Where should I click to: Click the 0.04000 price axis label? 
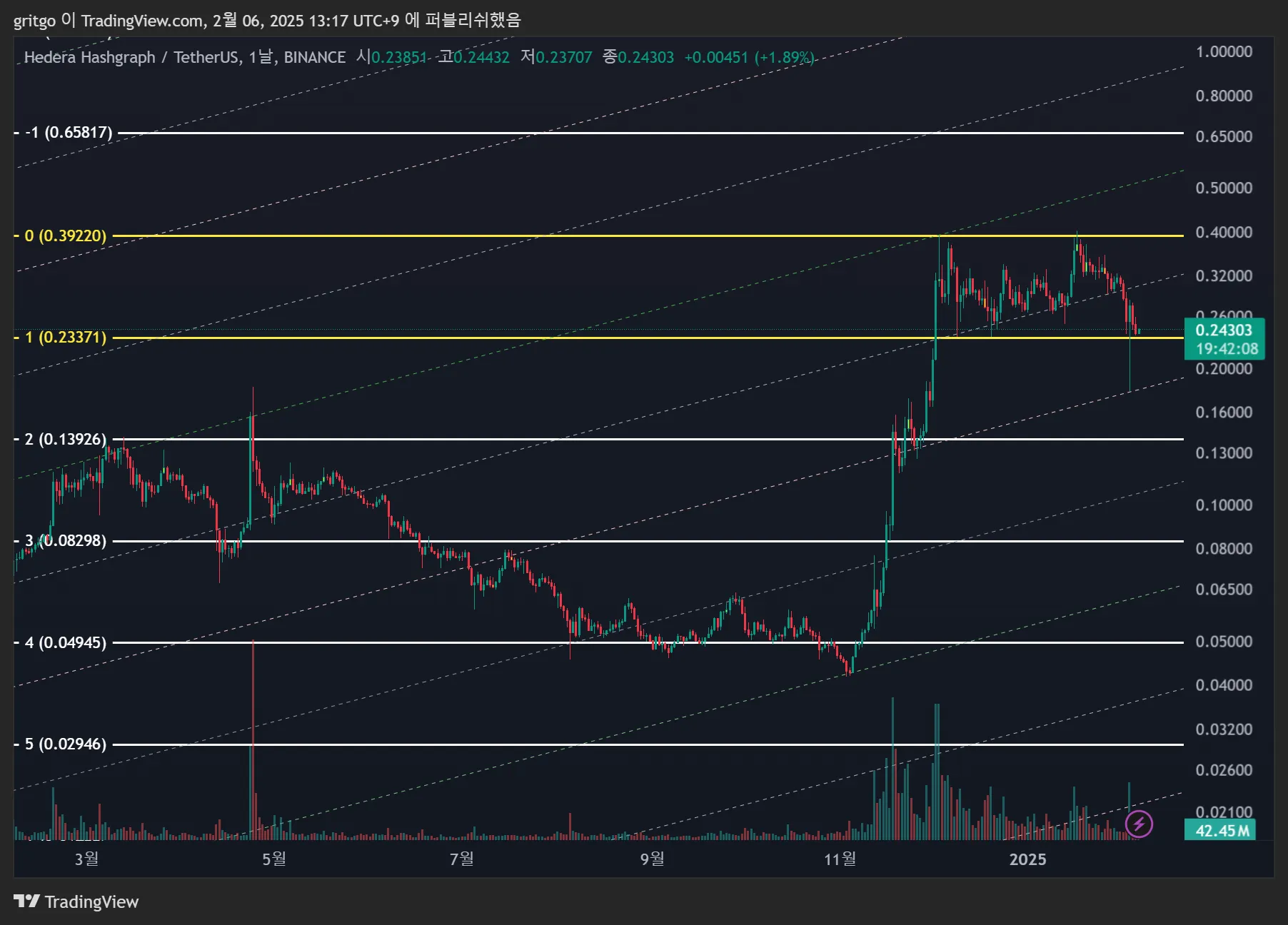(1224, 685)
